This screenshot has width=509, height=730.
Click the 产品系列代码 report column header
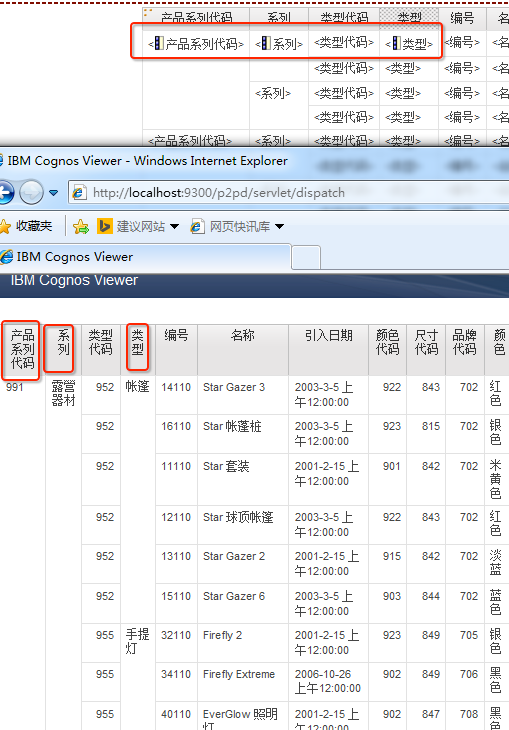click(x=22, y=350)
